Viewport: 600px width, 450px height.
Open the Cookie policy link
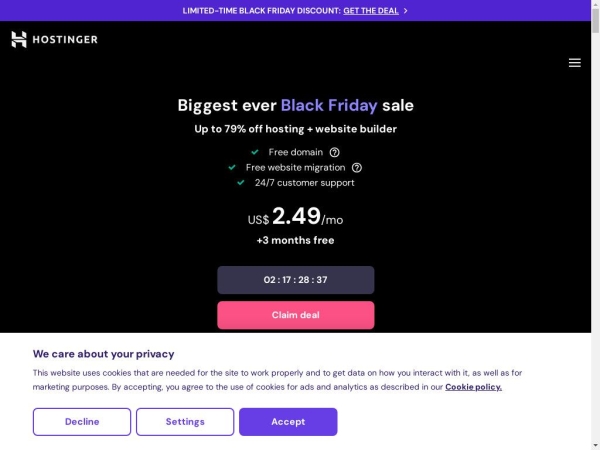pos(473,387)
